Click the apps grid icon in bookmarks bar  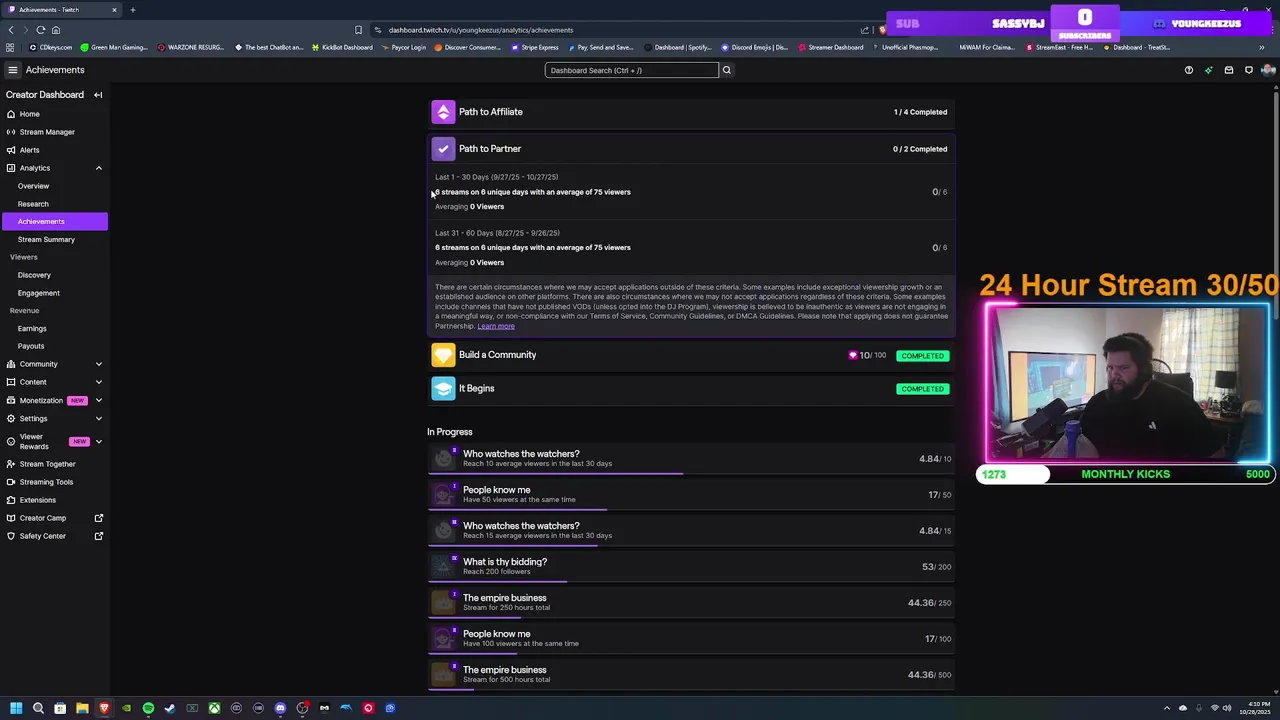tap(10, 47)
